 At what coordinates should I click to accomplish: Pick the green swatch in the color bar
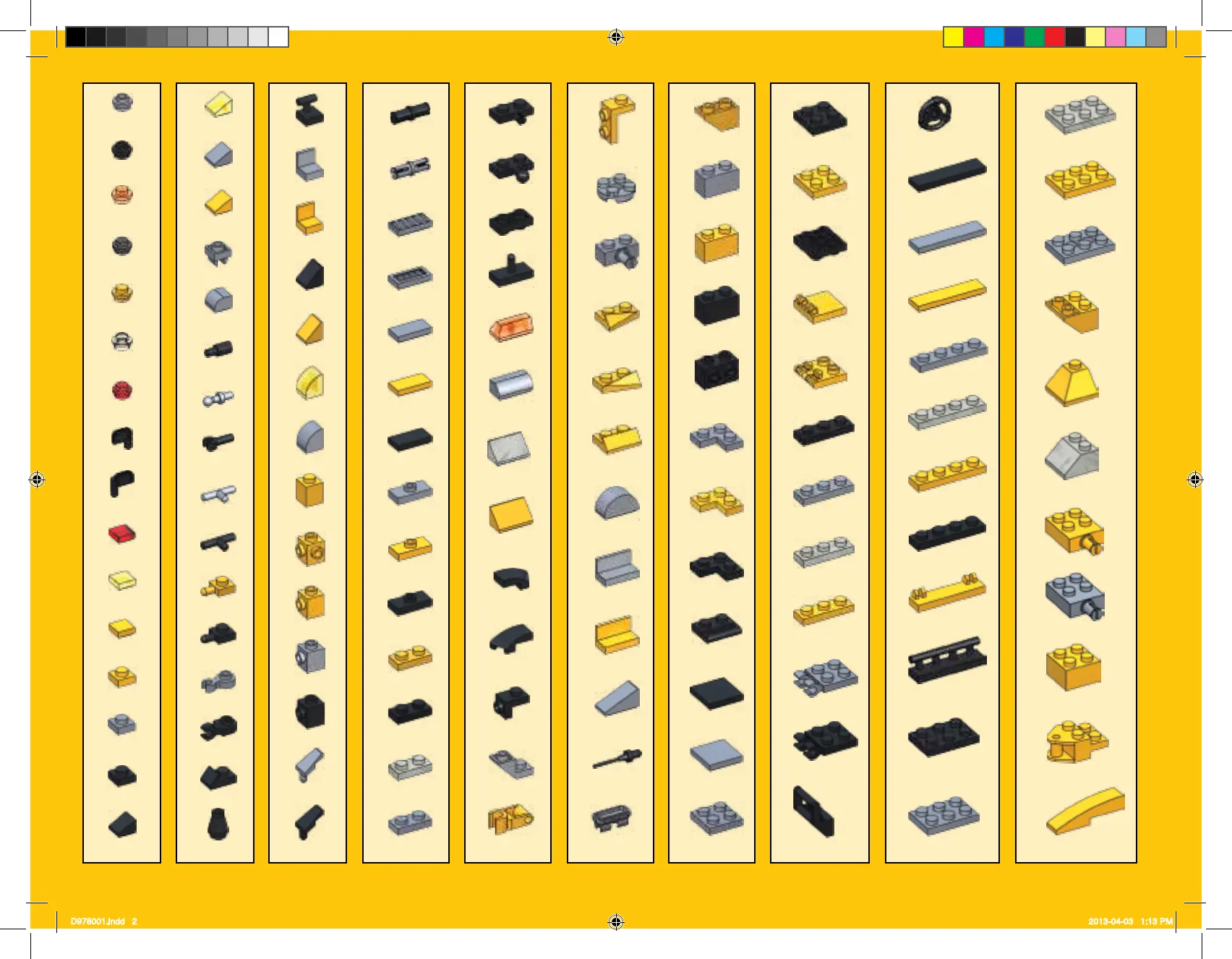click(1035, 37)
